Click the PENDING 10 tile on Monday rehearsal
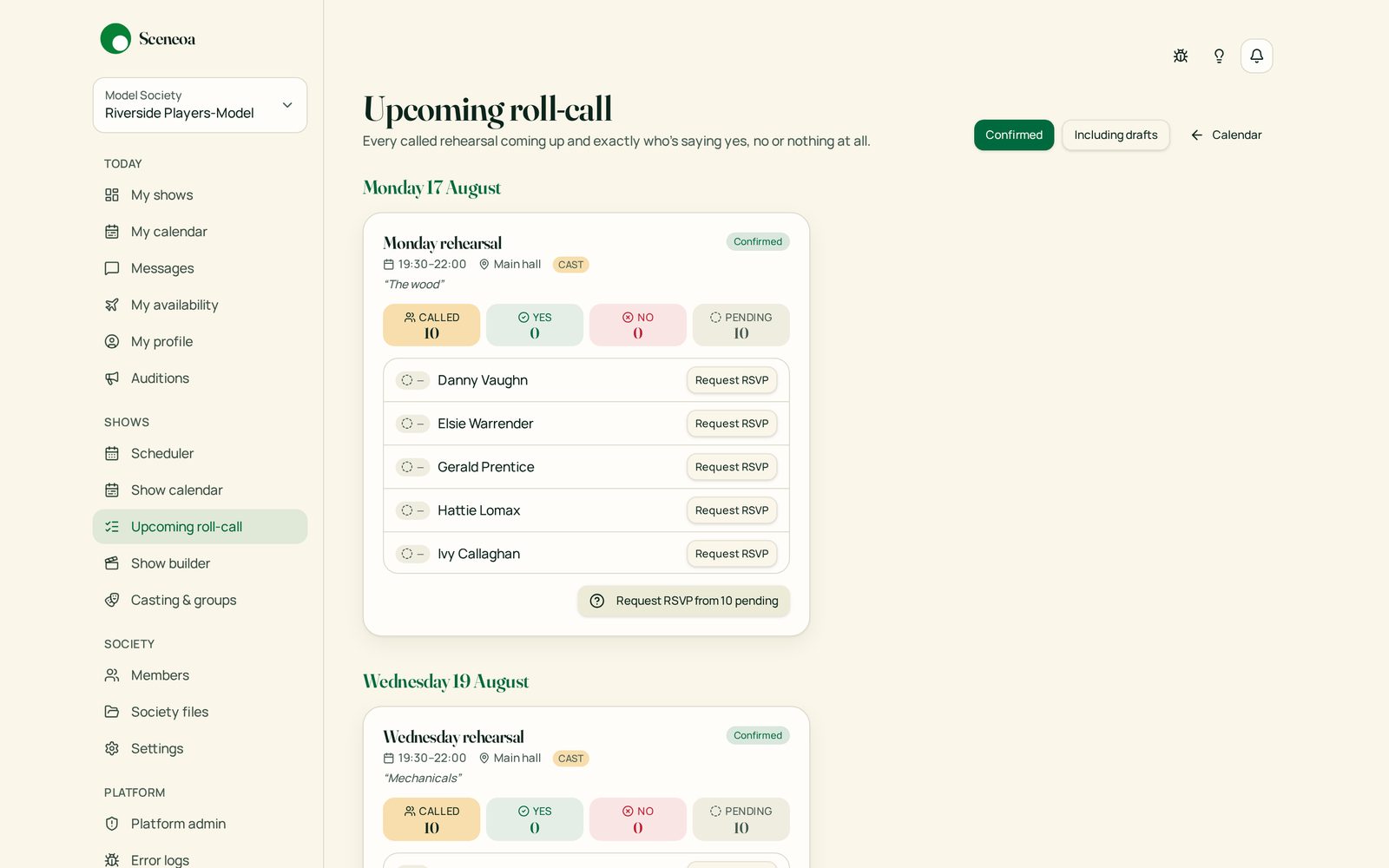Viewport: 1389px width, 868px height. coord(741,325)
